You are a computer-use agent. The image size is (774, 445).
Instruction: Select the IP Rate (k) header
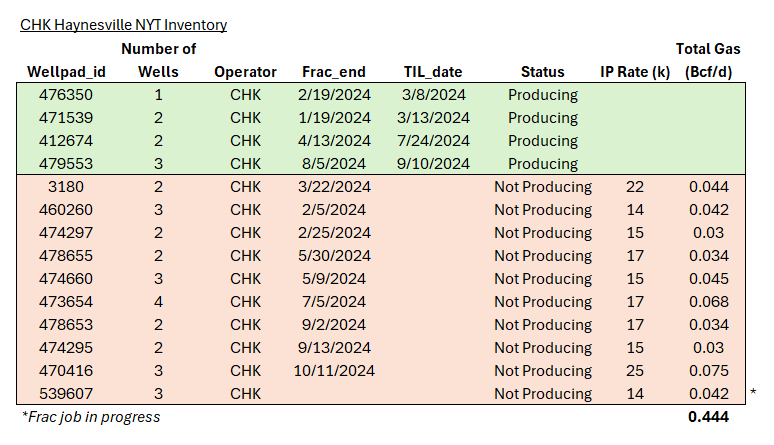tap(635, 72)
